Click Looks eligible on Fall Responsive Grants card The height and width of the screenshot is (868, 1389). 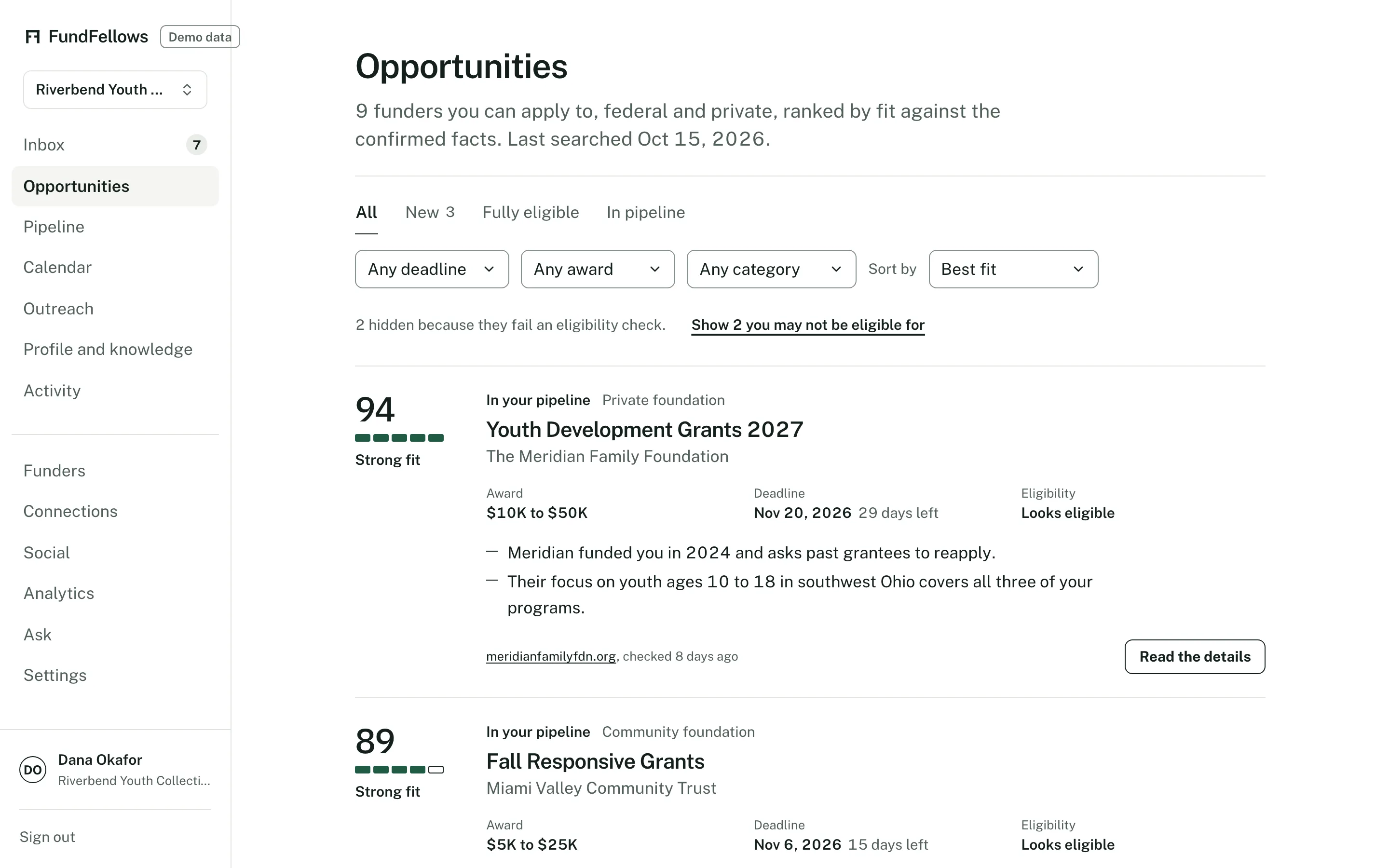pyautogui.click(x=1068, y=844)
